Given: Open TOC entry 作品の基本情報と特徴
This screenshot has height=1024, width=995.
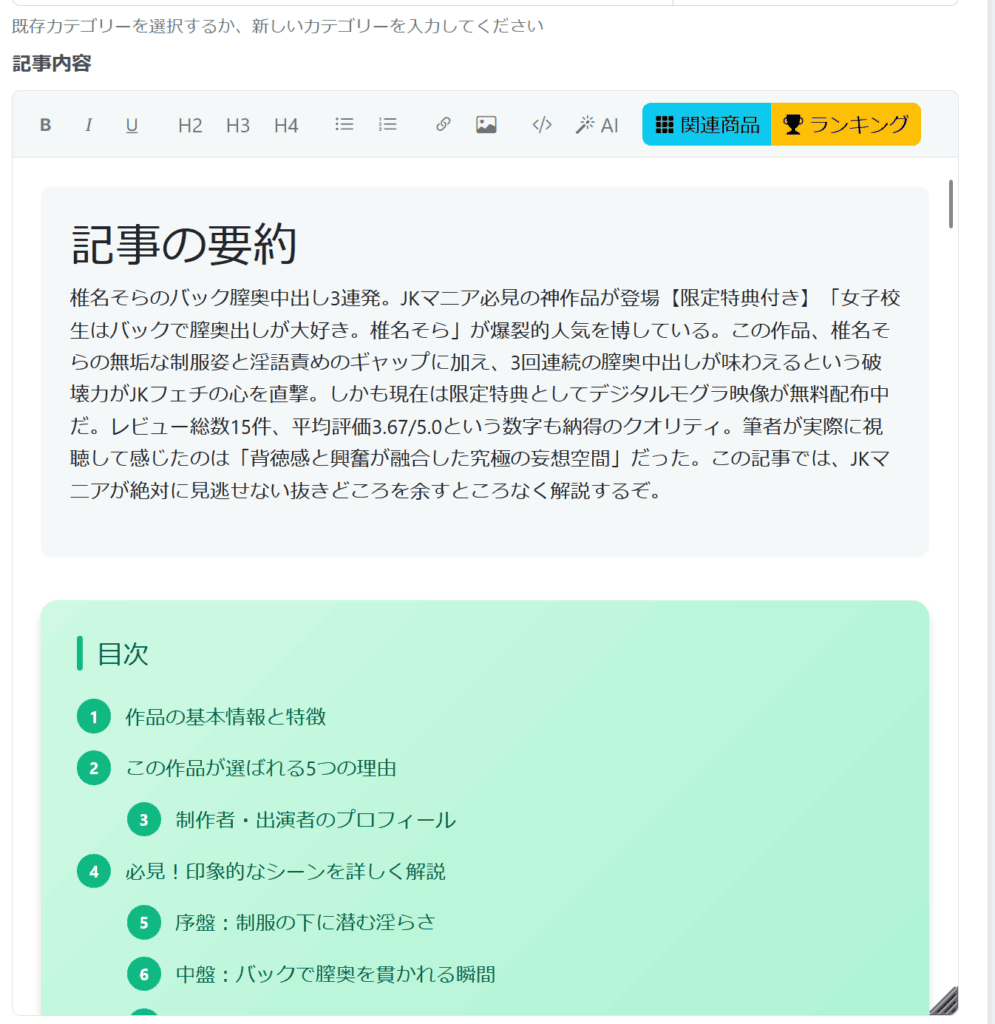Looking at the screenshot, I should [225, 716].
